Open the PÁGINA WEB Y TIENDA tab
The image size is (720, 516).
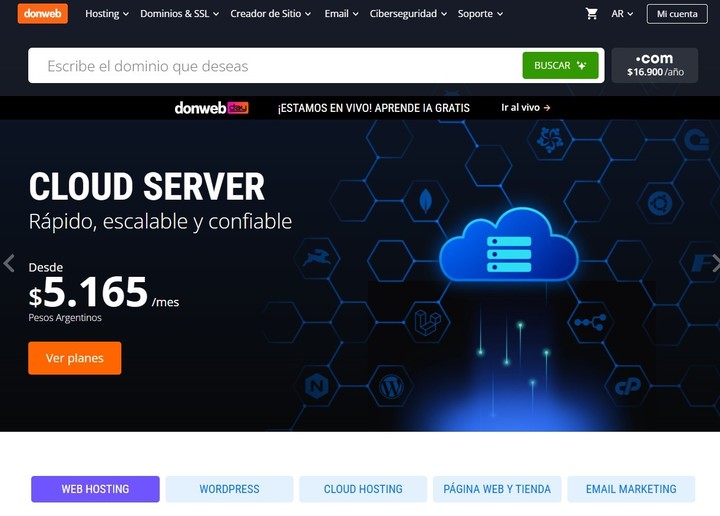tap(497, 489)
